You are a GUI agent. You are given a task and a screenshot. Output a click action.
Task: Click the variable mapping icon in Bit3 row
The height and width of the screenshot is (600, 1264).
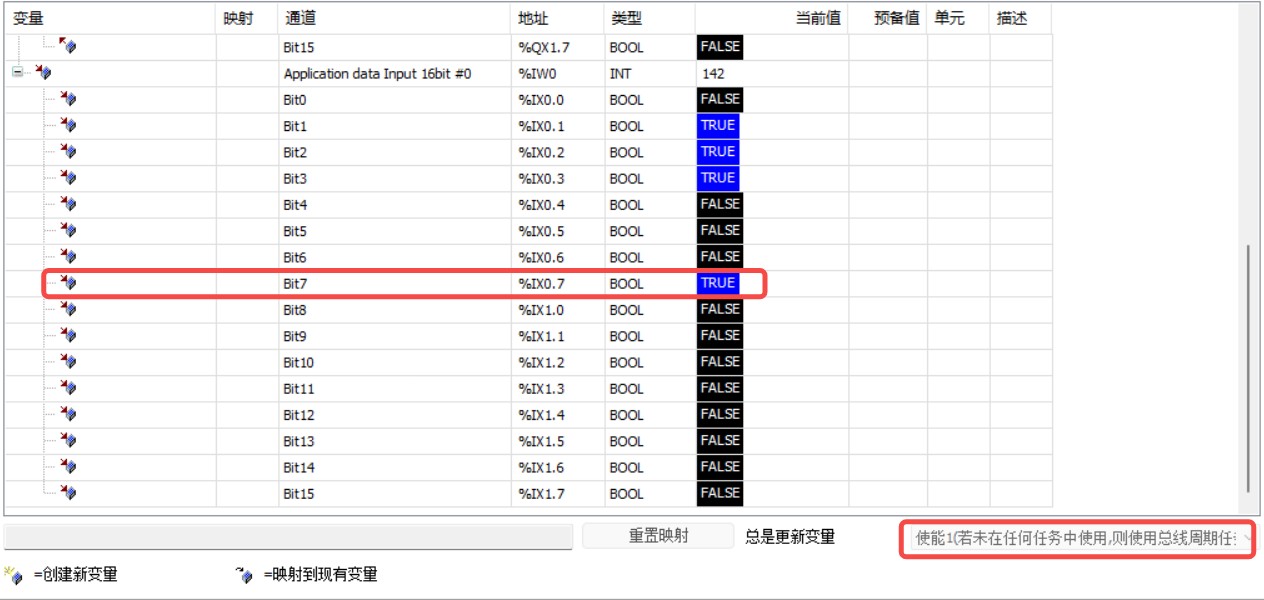68,178
